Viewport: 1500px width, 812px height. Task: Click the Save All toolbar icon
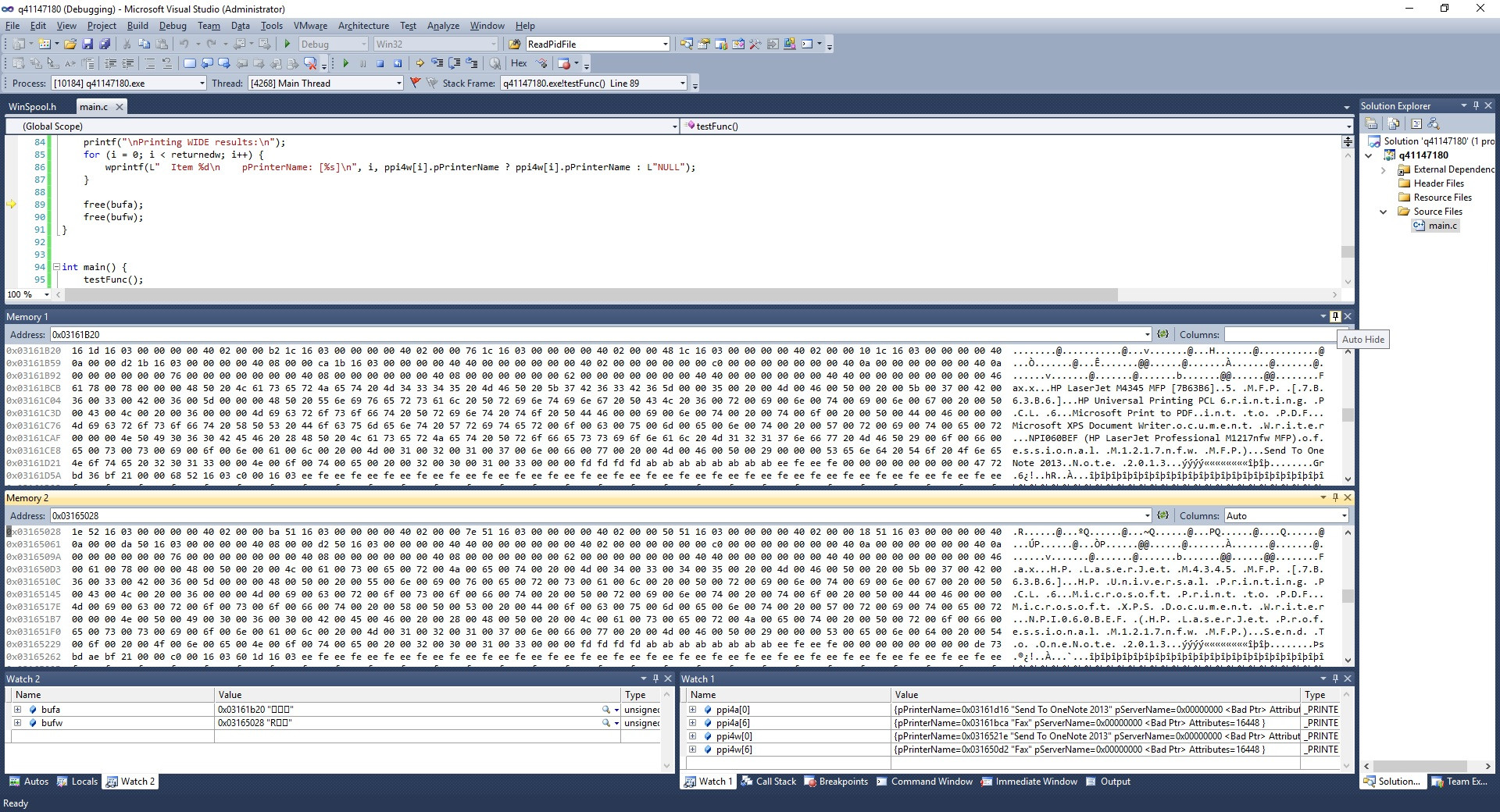[x=105, y=44]
